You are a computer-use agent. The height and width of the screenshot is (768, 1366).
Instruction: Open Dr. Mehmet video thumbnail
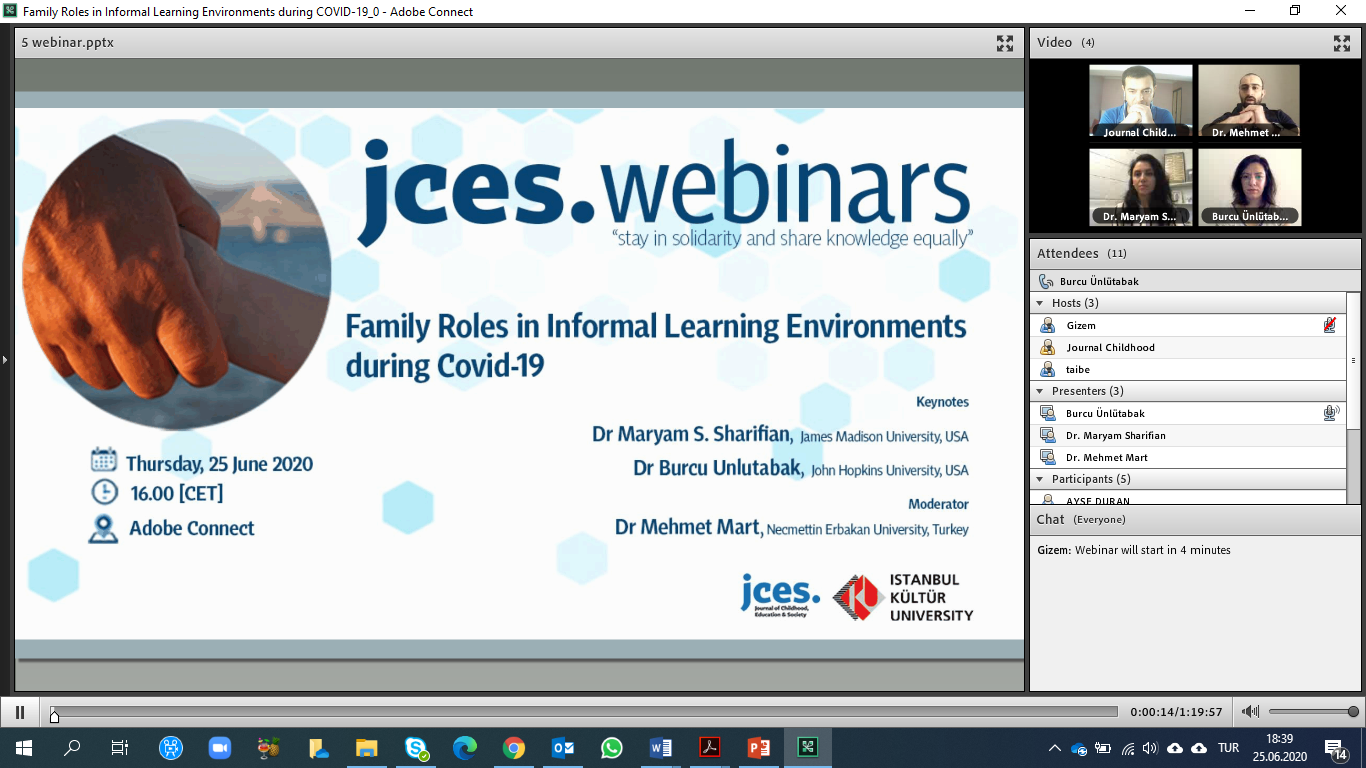1249,100
